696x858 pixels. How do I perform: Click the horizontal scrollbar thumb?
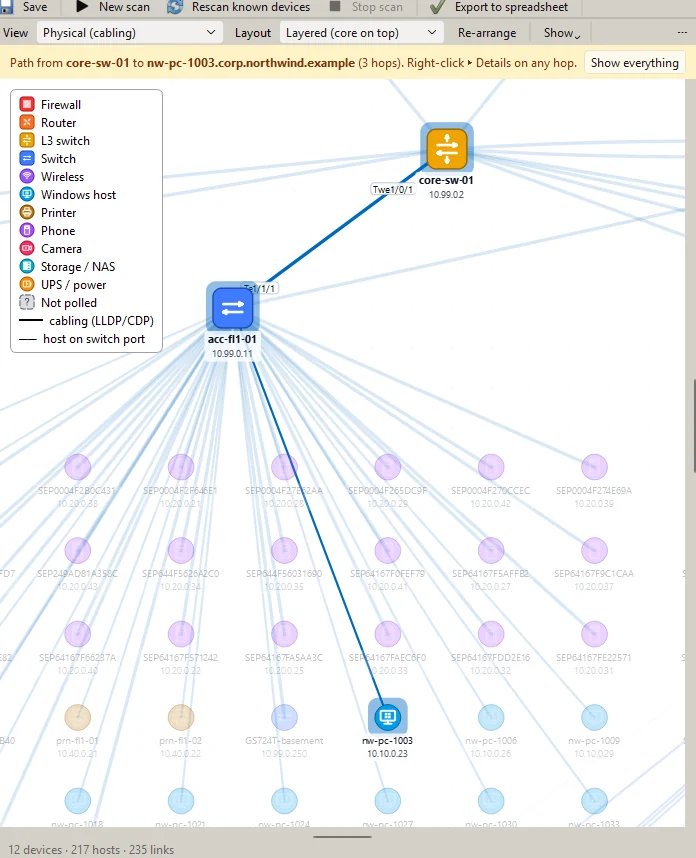[343, 837]
